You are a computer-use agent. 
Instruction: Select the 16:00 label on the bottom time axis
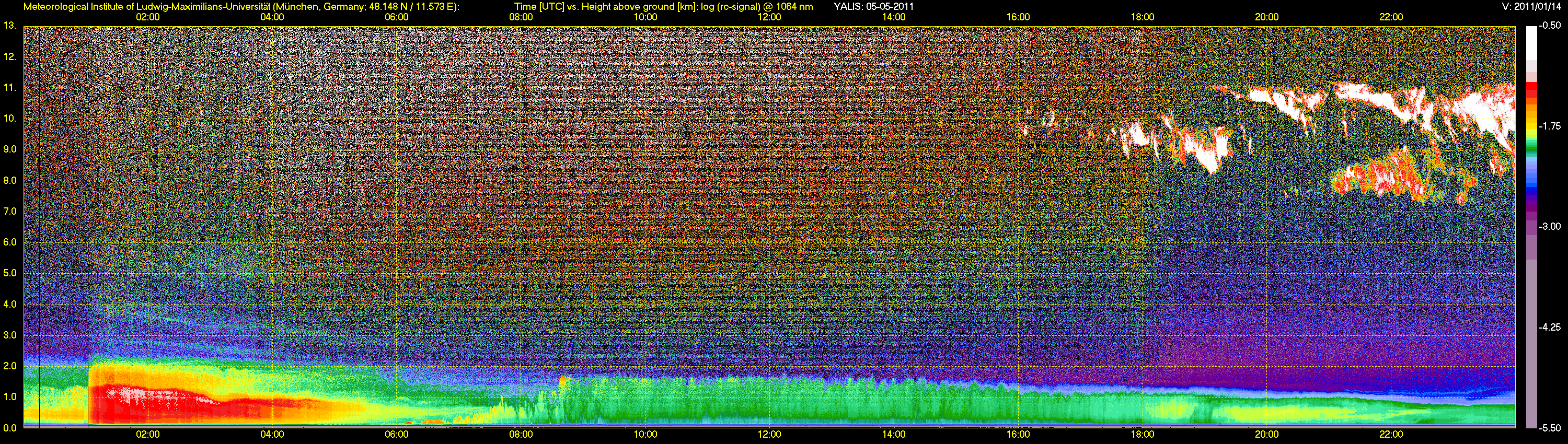(1018, 435)
